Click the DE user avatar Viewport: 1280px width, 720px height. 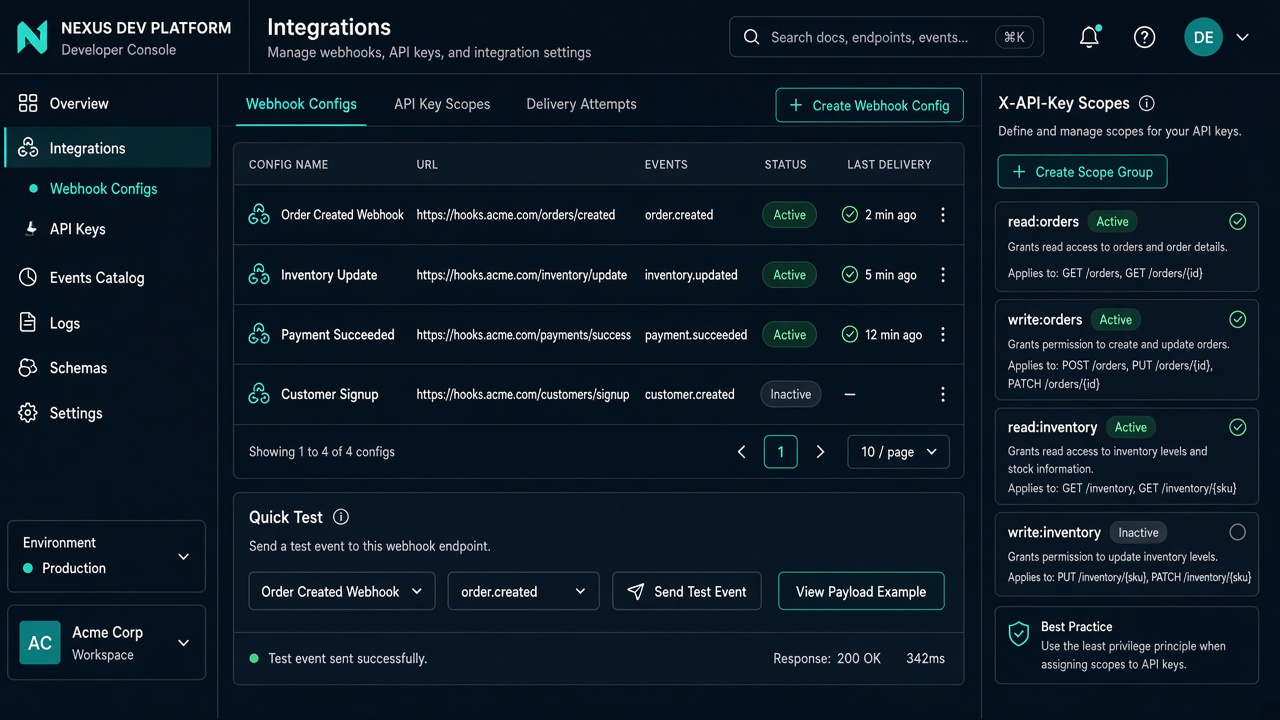pos(1203,37)
